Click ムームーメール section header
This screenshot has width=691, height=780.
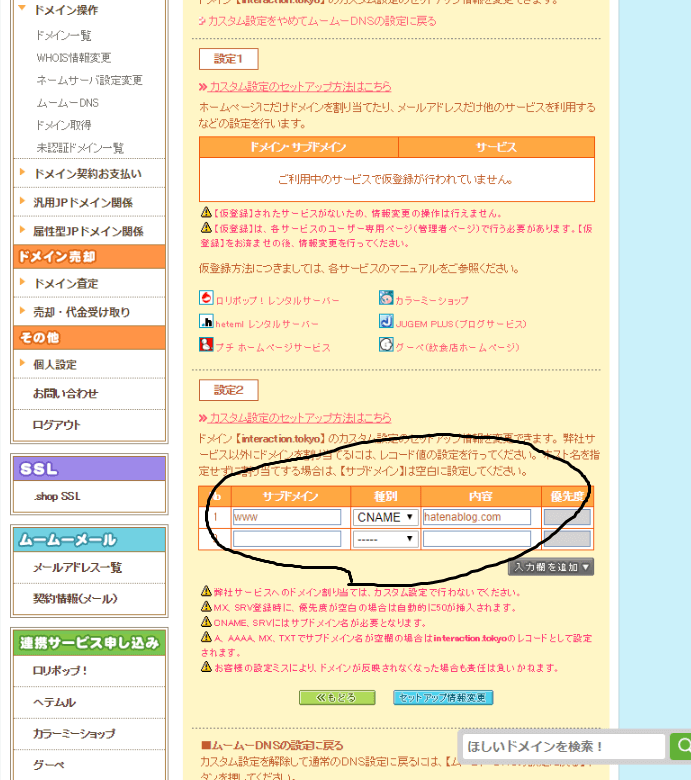click(90, 540)
